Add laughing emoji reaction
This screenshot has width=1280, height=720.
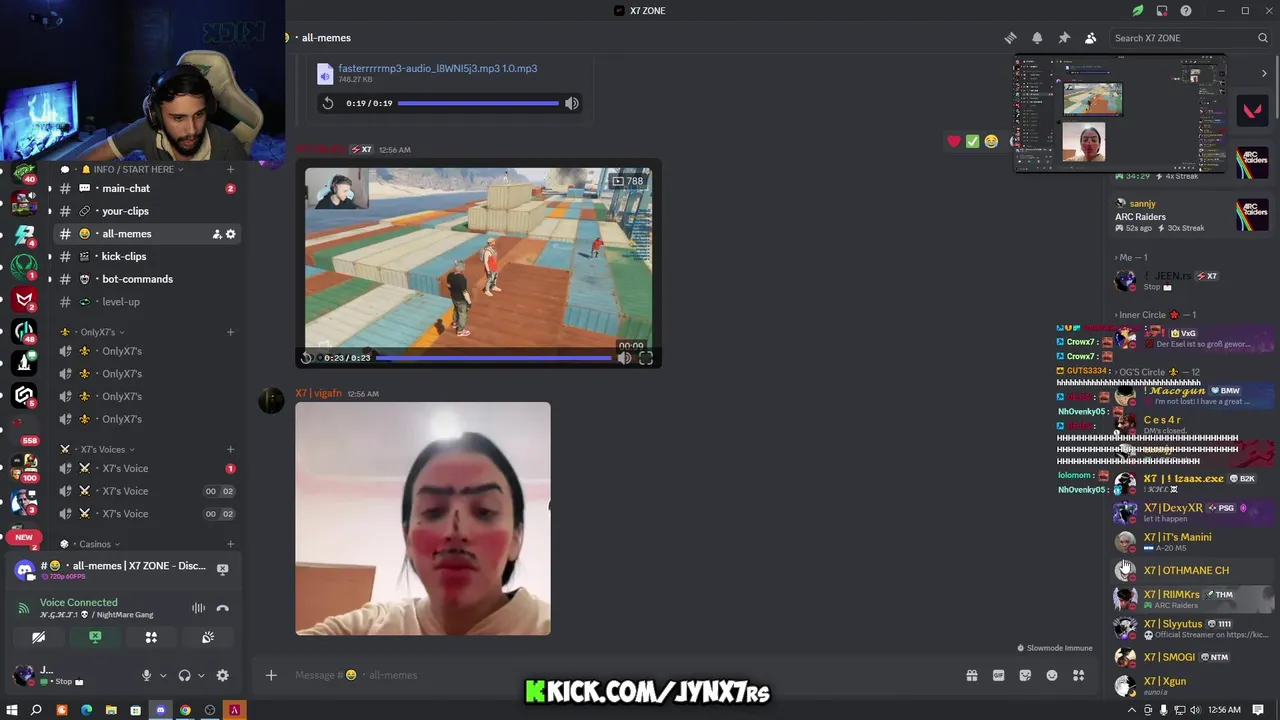pyautogui.click(x=991, y=141)
